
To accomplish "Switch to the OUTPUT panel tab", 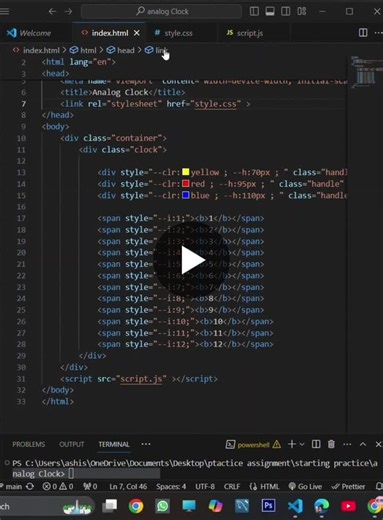I will point(72,444).
